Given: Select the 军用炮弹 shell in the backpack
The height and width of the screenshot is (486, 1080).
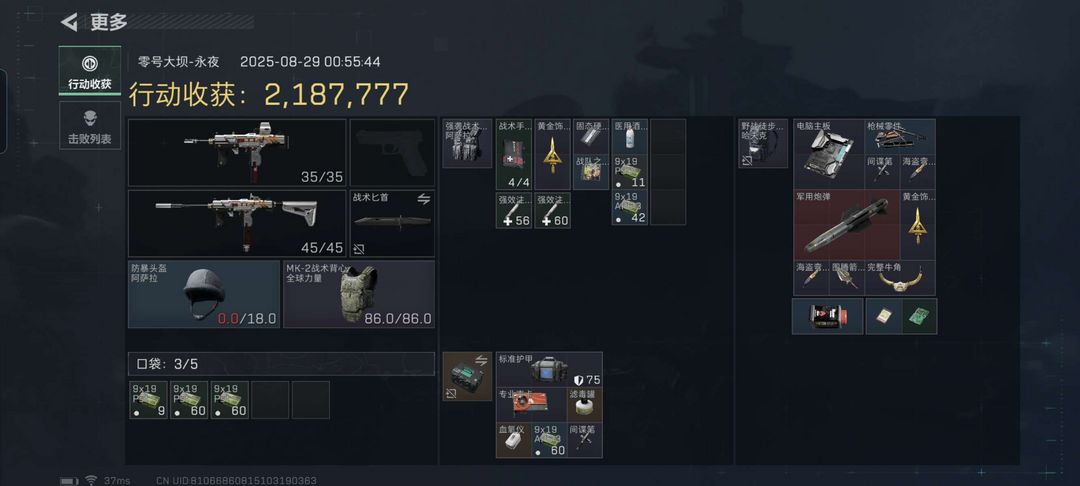Looking at the screenshot, I should [847, 224].
